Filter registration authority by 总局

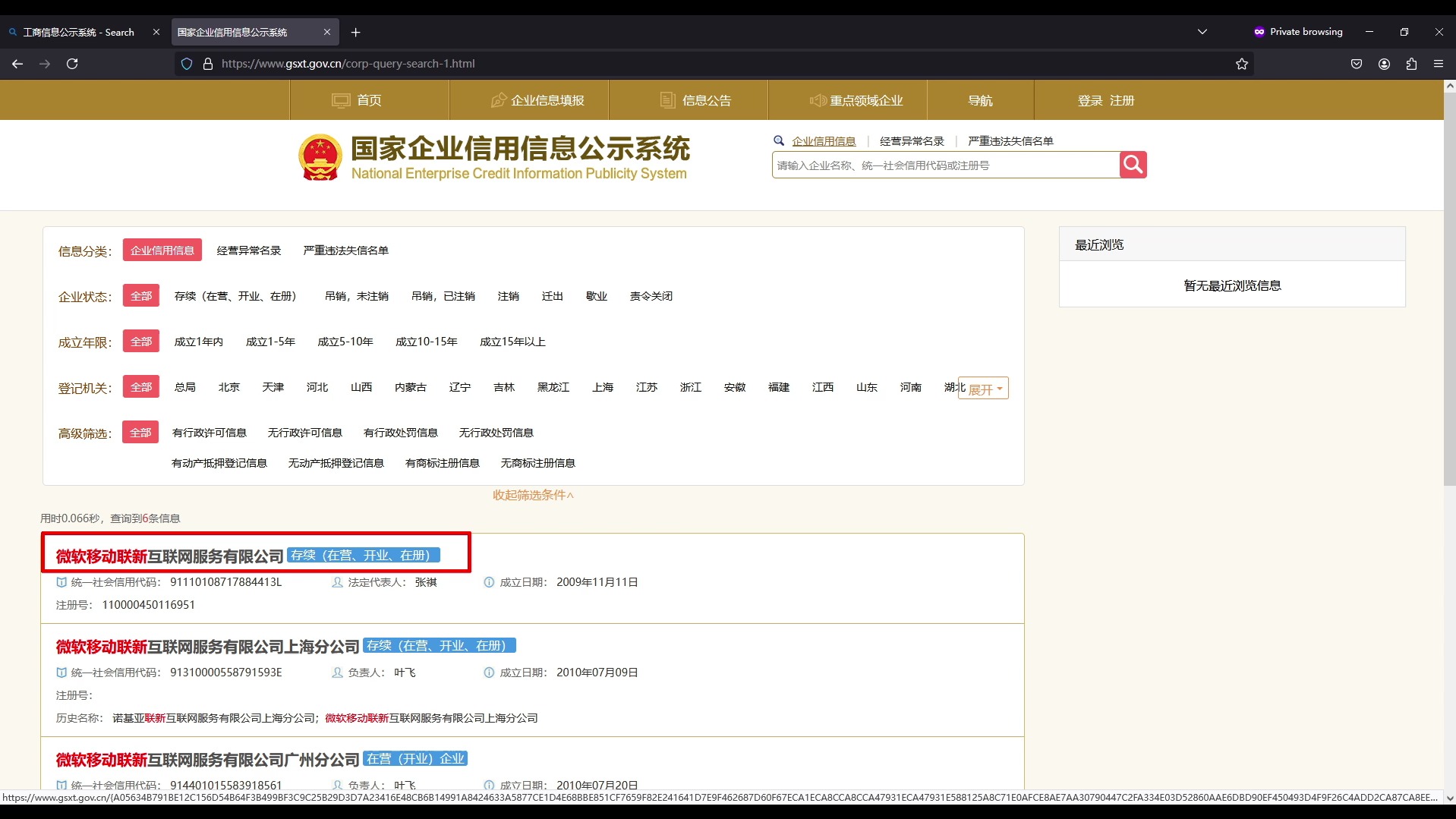(x=185, y=387)
